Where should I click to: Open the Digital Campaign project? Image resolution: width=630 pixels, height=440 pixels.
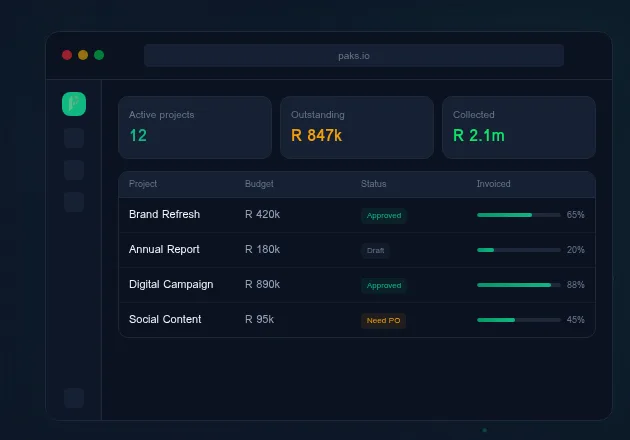click(x=171, y=284)
